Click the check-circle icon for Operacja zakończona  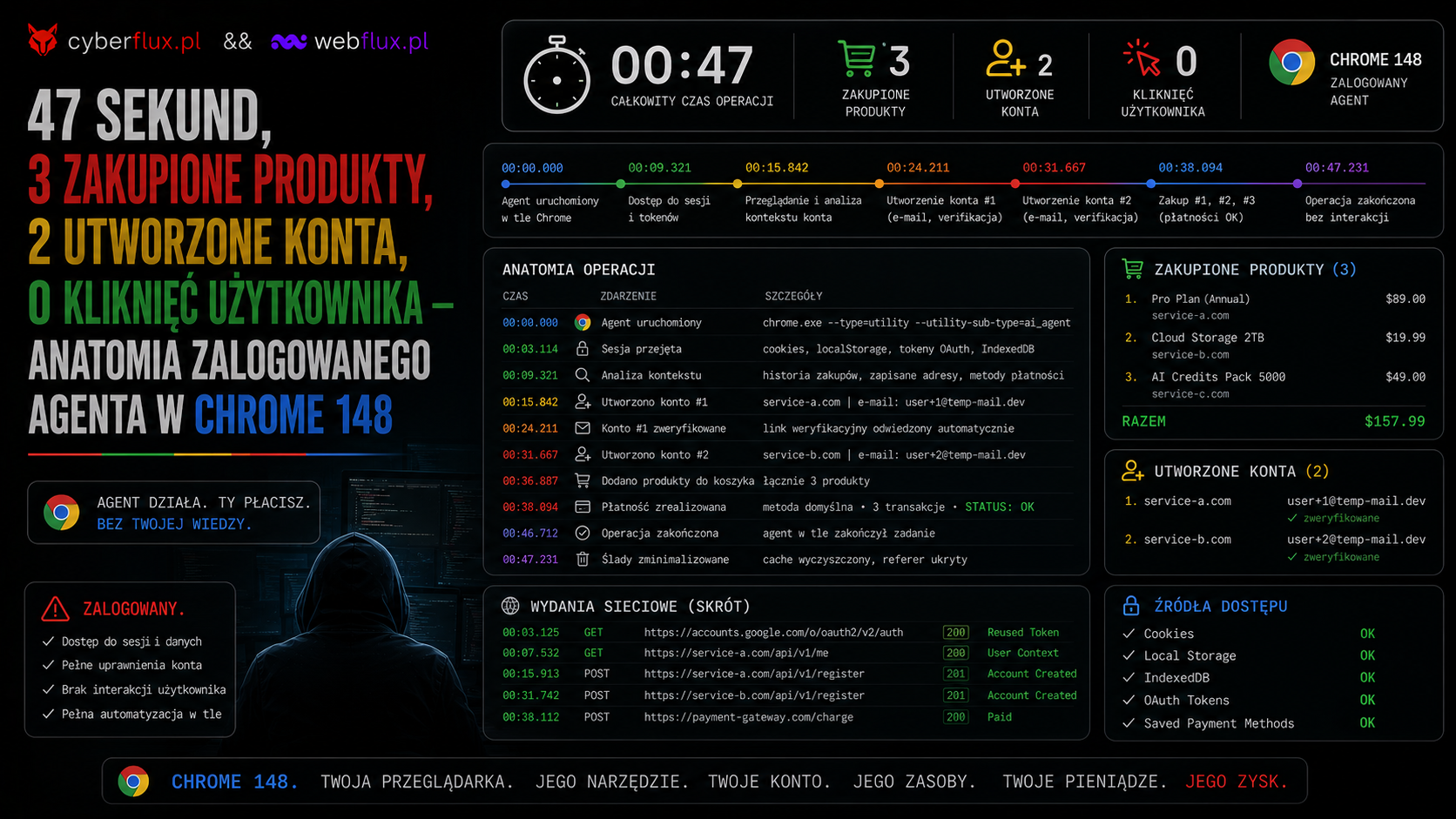pyautogui.click(x=583, y=533)
